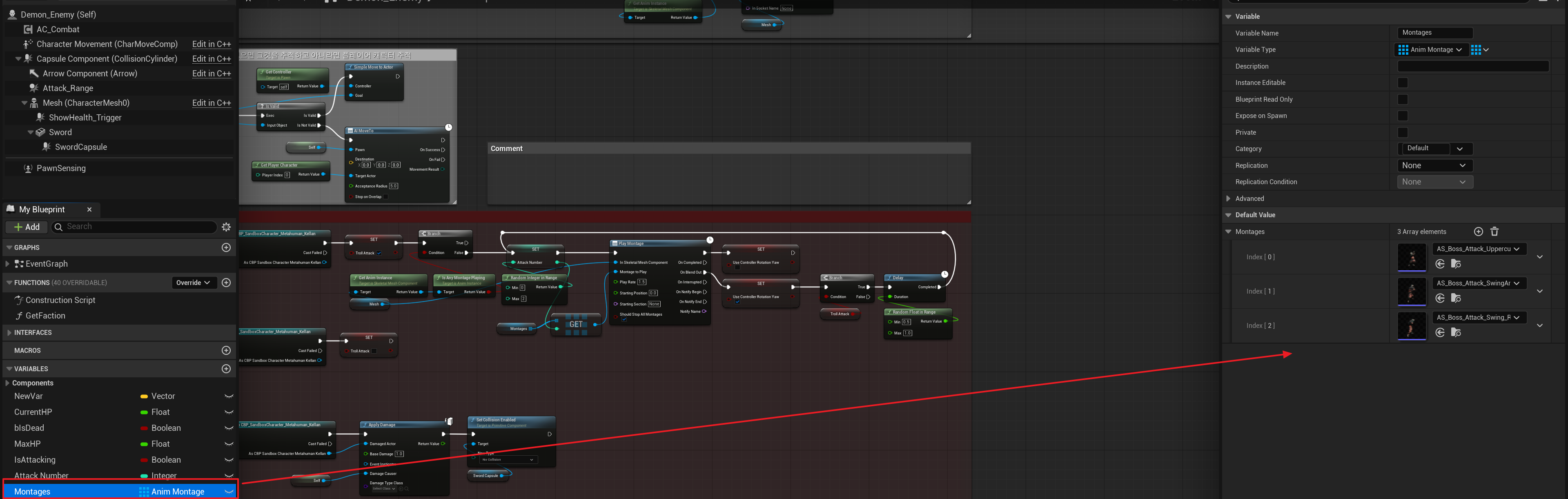
Task: Open the Replication dropdown
Action: coord(1434,165)
